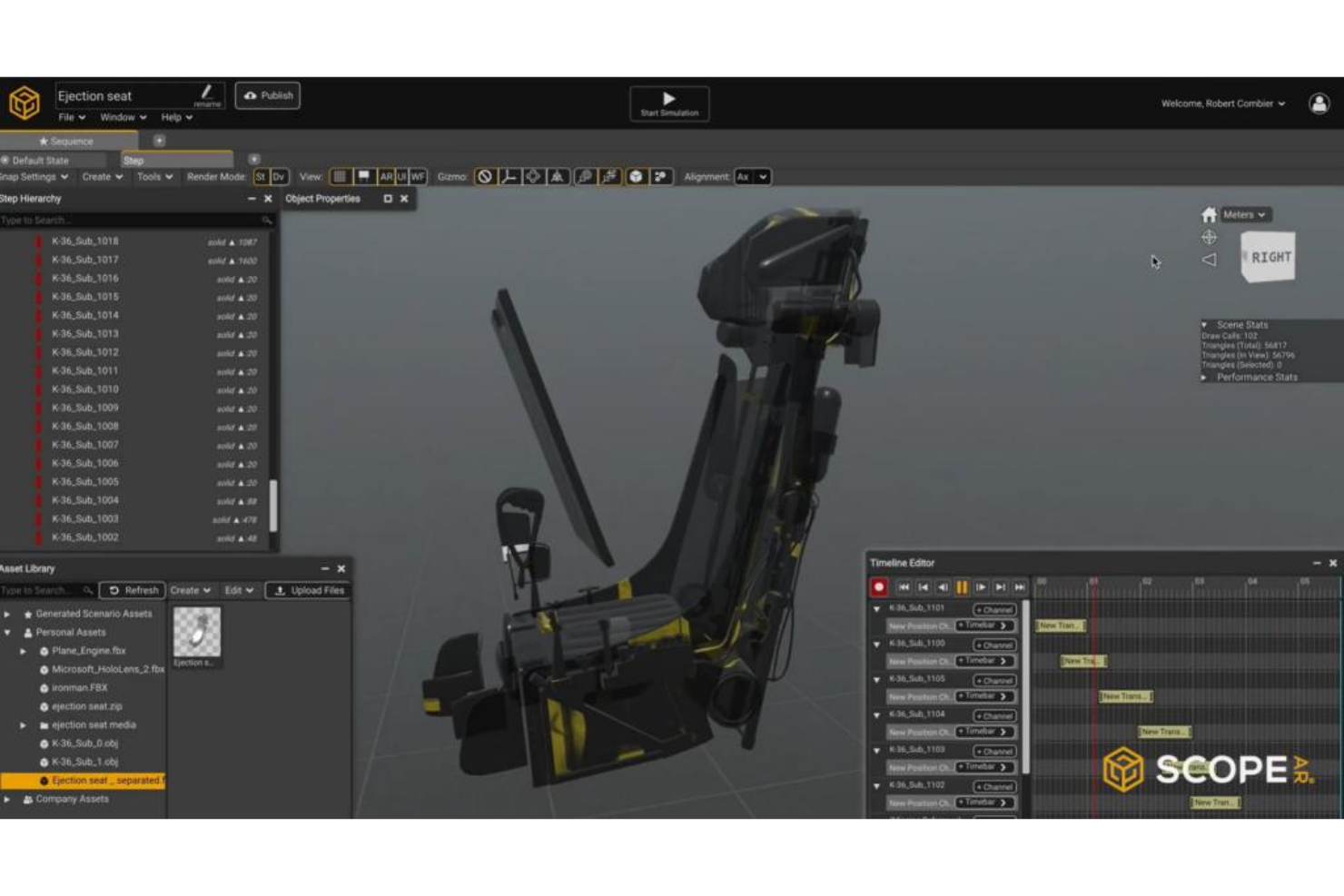1344x896 pixels.
Task: Open the Alignment Ax dropdown
Action: (x=753, y=177)
